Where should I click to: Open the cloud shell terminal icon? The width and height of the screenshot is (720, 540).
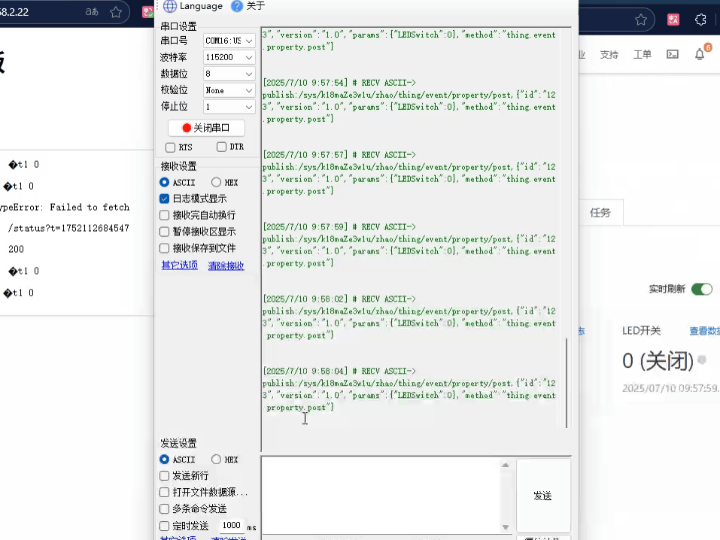click(672, 55)
